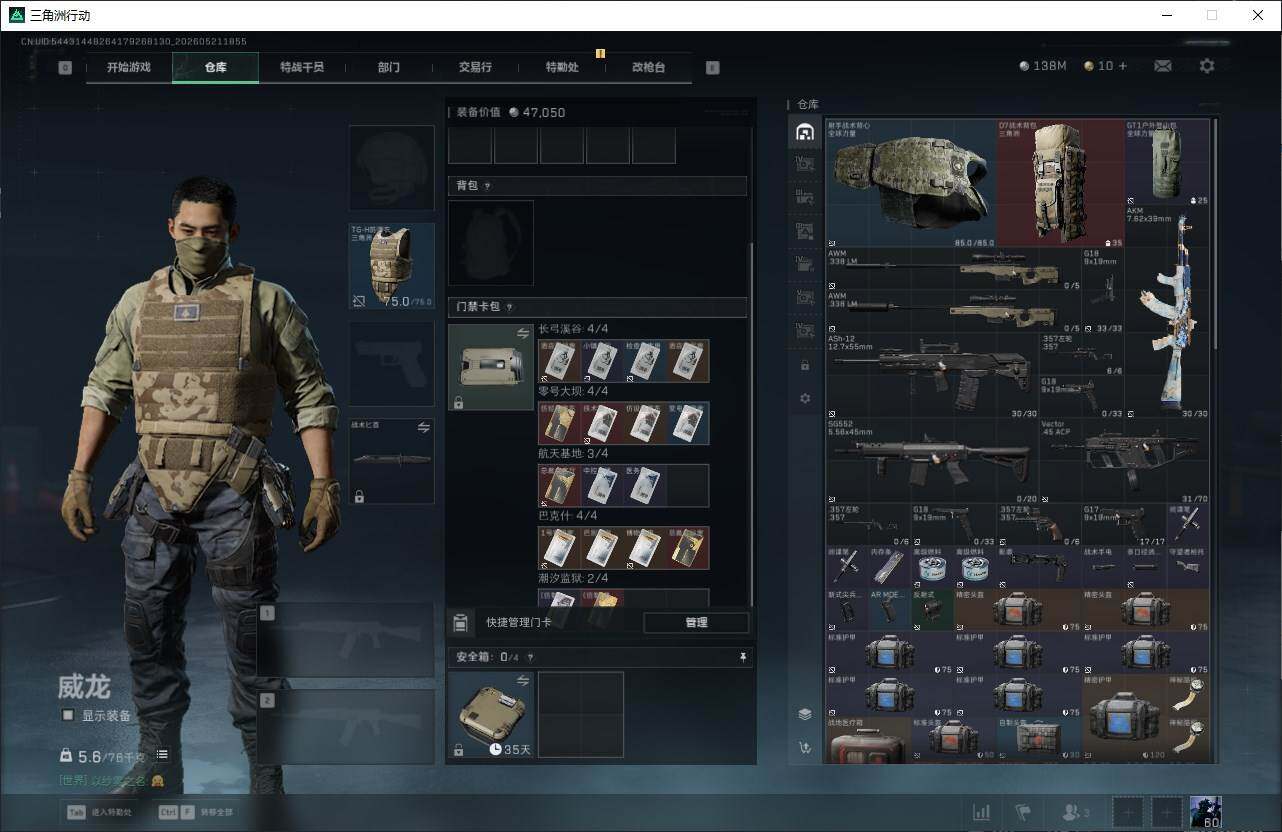Open the bar chart statistics icon
The height and width of the screenshot is (832, 1282).
click(982, 812)
